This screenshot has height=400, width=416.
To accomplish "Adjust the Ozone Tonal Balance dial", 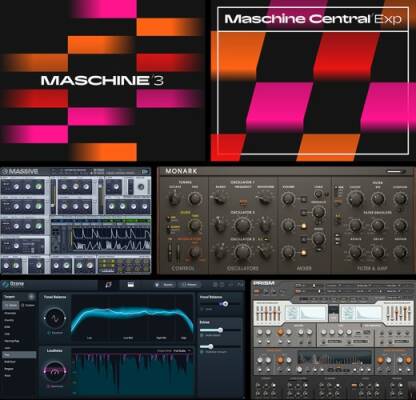I will point(54,318).
